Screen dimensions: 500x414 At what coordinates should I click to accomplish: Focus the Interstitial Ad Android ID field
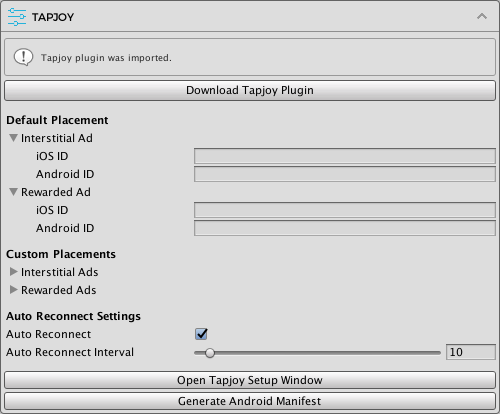(345, 174)
